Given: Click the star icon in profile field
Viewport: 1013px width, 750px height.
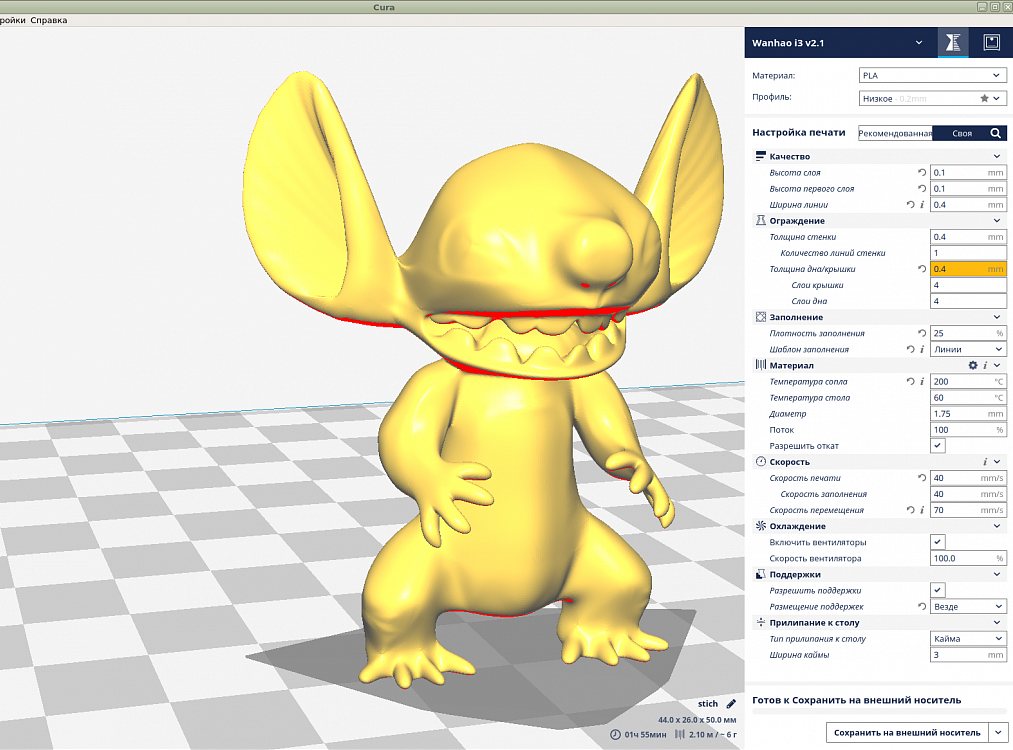Looking at the screenshot, I should (984, 99).
